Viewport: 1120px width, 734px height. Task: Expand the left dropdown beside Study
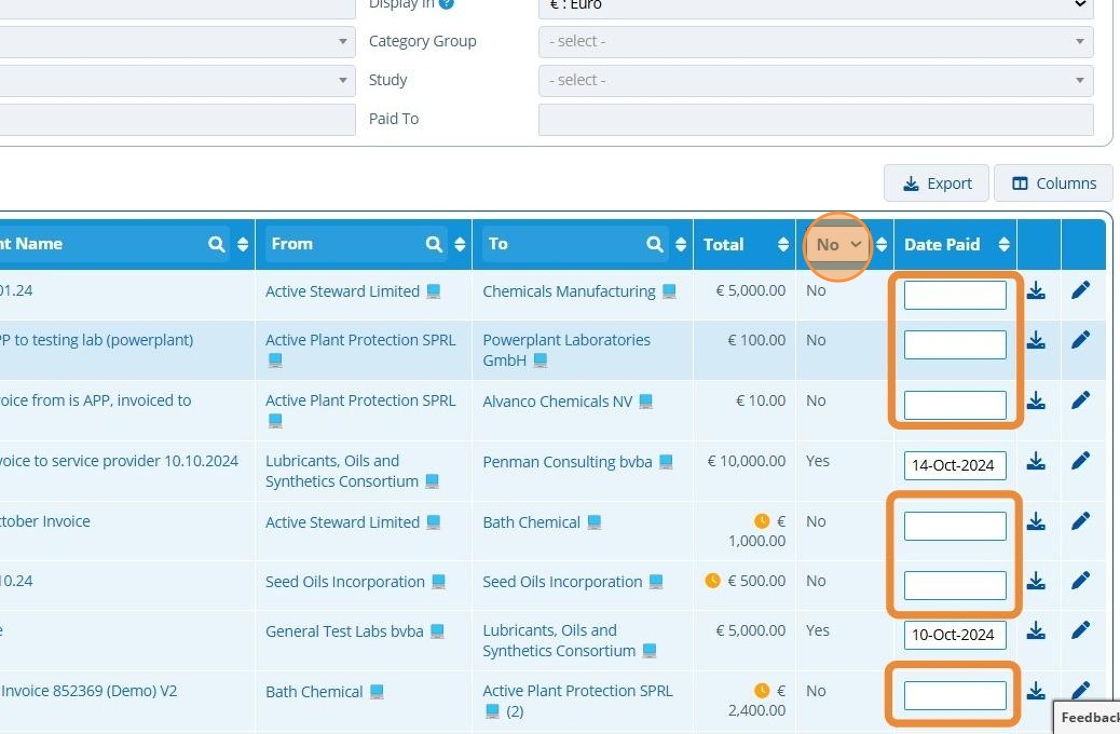[177, 80]
